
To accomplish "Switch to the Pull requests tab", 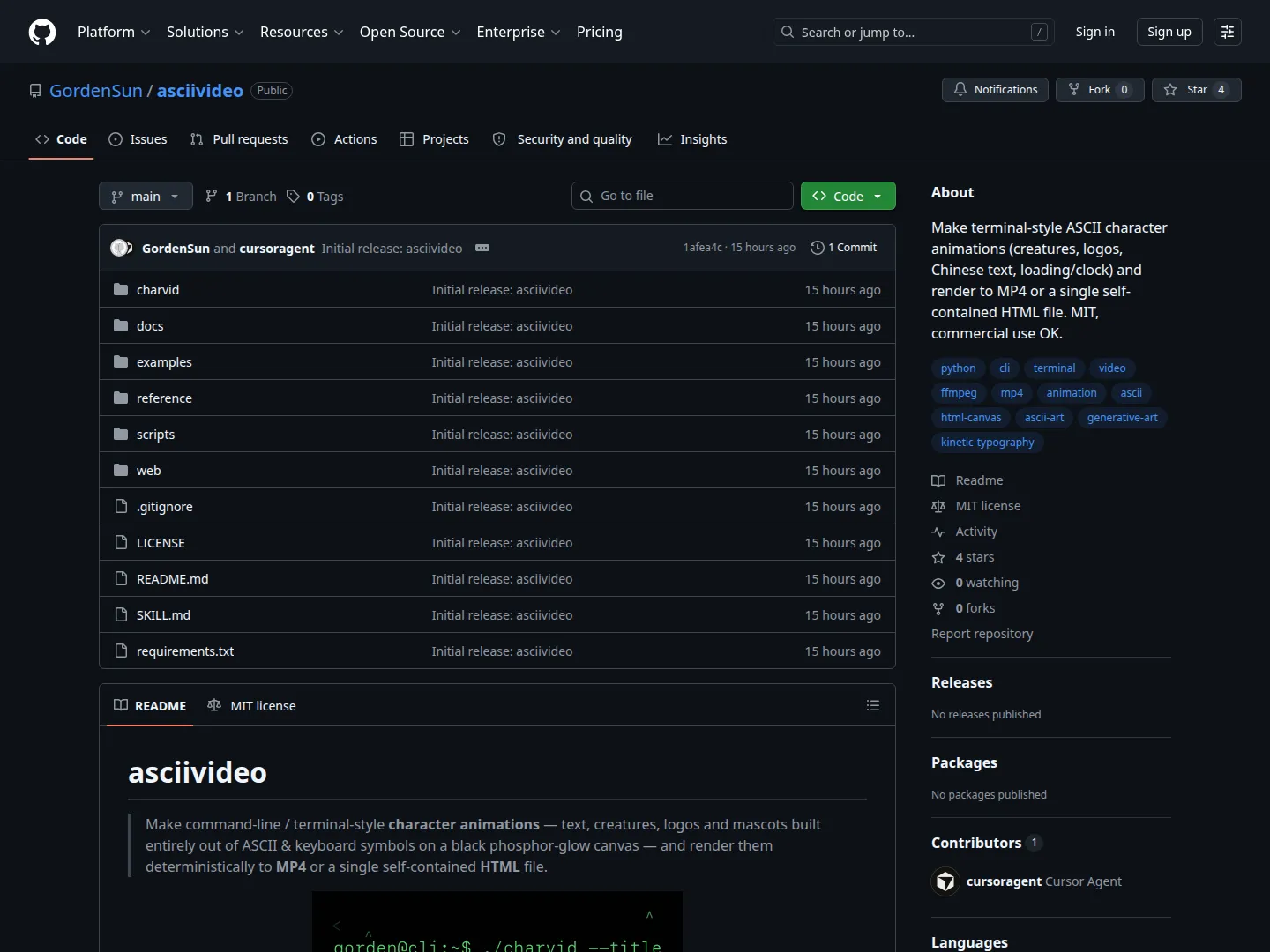I will coord(239,139).
